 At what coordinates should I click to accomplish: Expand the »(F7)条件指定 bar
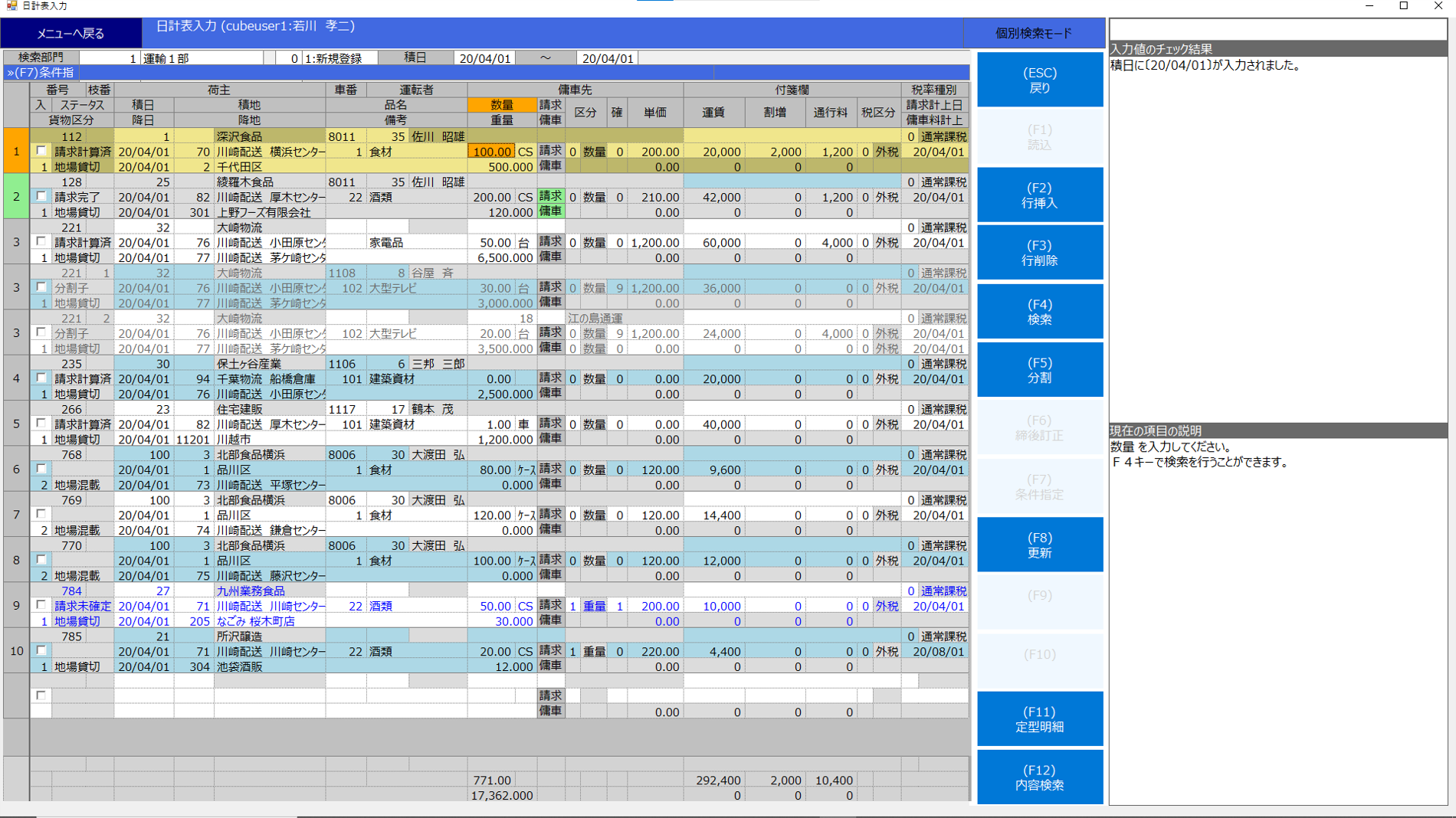tap(41, 73)
